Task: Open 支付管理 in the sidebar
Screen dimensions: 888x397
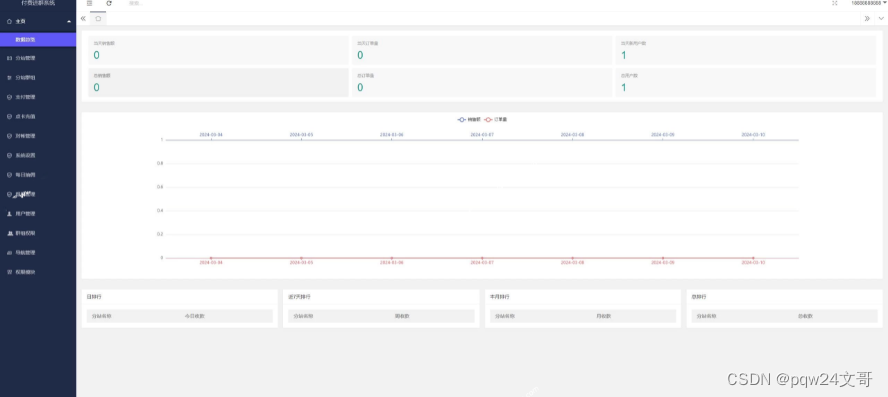Action: [x=38, y=97]
